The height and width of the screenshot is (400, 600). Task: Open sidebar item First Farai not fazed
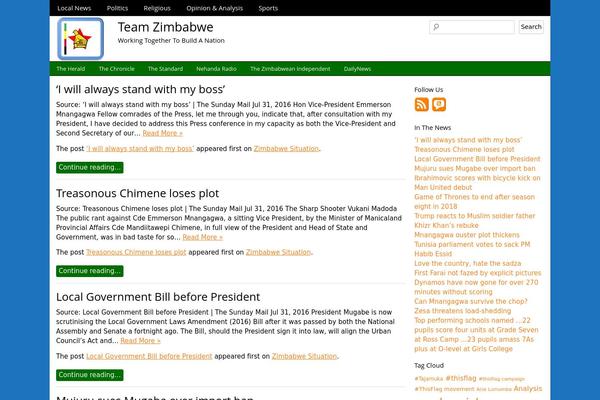point(478,273)
